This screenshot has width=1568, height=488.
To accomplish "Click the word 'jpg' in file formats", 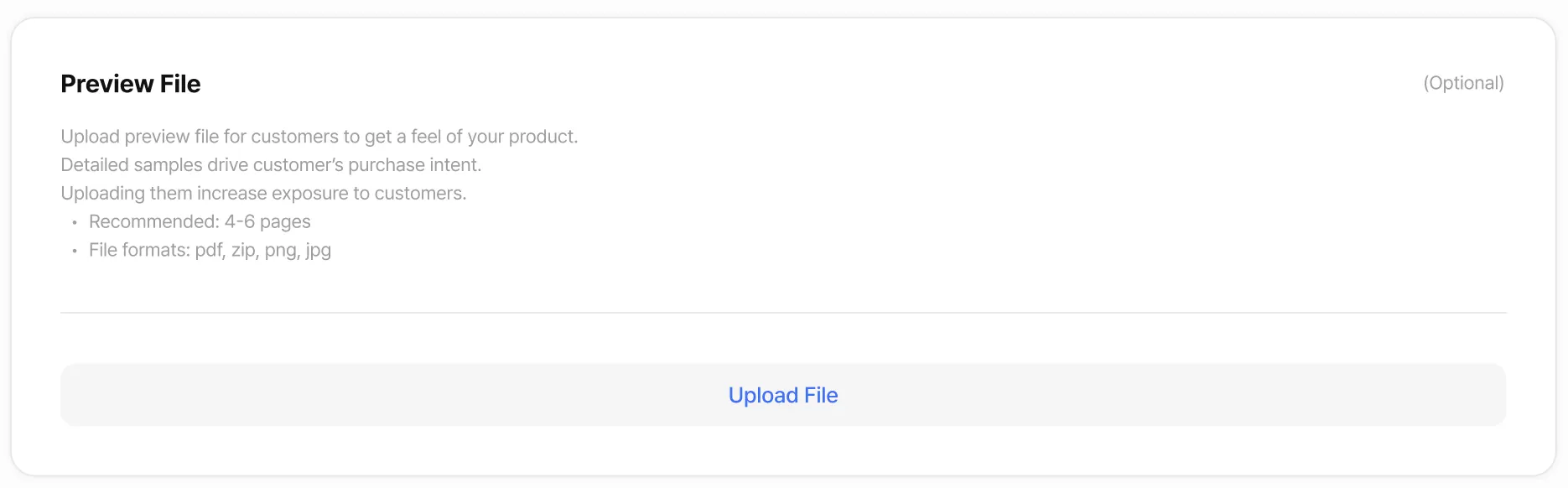I will click(318, 251).
